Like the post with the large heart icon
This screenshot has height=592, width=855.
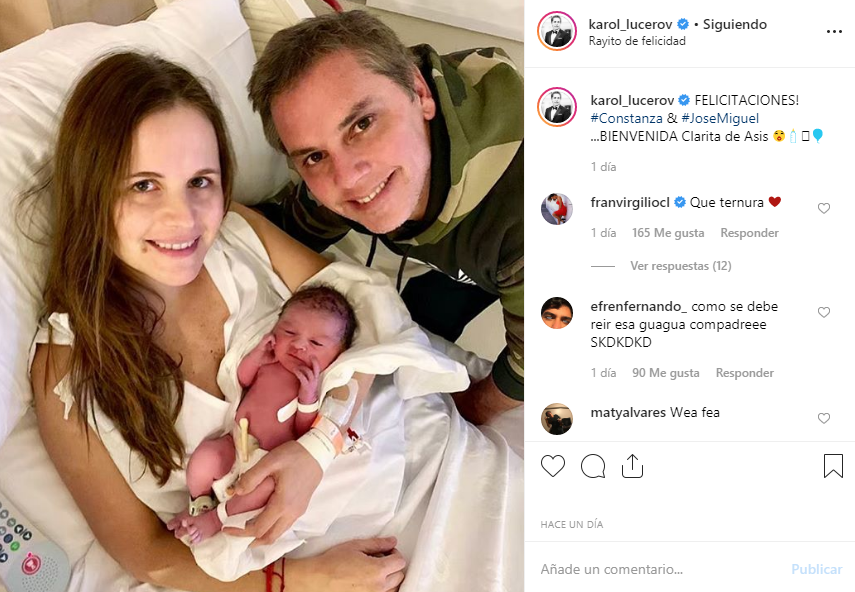pos(552,467)
